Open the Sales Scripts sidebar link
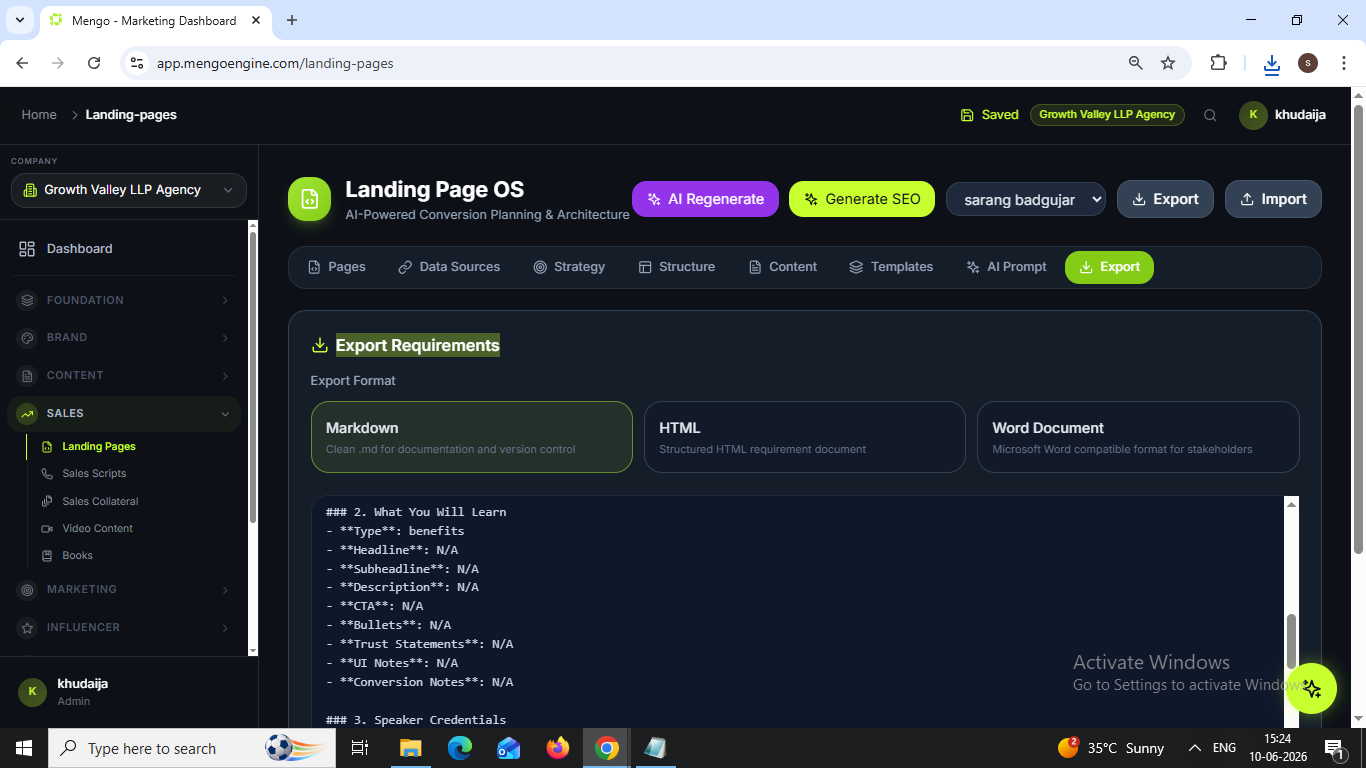Viewport: 1366px width, 768px height. [94, 474]
